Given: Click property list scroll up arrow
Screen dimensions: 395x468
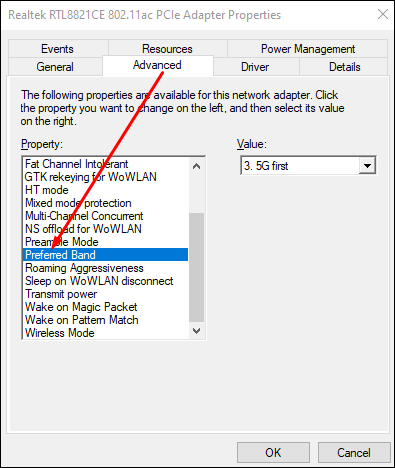Looking at the screenshot, I should (x=197, y=166).
